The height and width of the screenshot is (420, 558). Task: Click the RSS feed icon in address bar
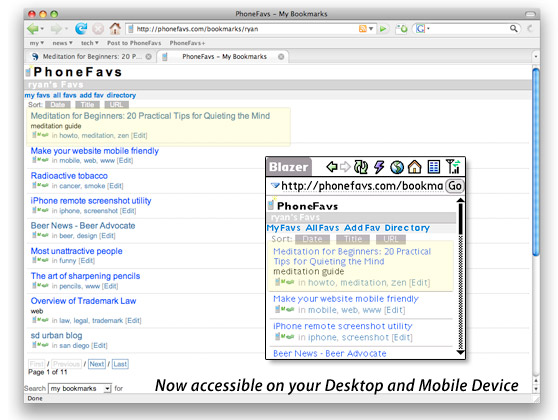[x=362, y=29]
